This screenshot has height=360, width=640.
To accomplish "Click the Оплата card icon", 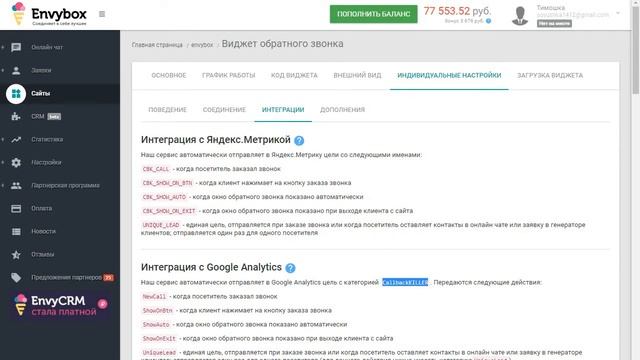I will [16, 209].
